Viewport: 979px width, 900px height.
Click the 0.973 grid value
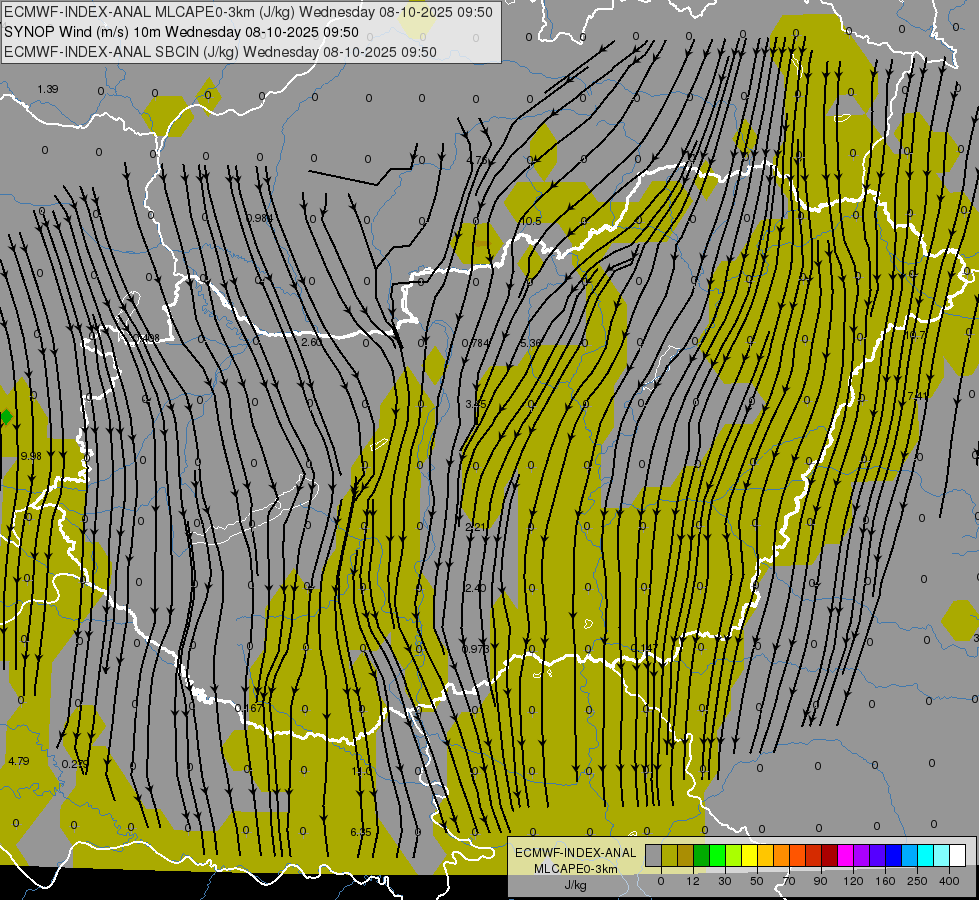coord(475,649)
